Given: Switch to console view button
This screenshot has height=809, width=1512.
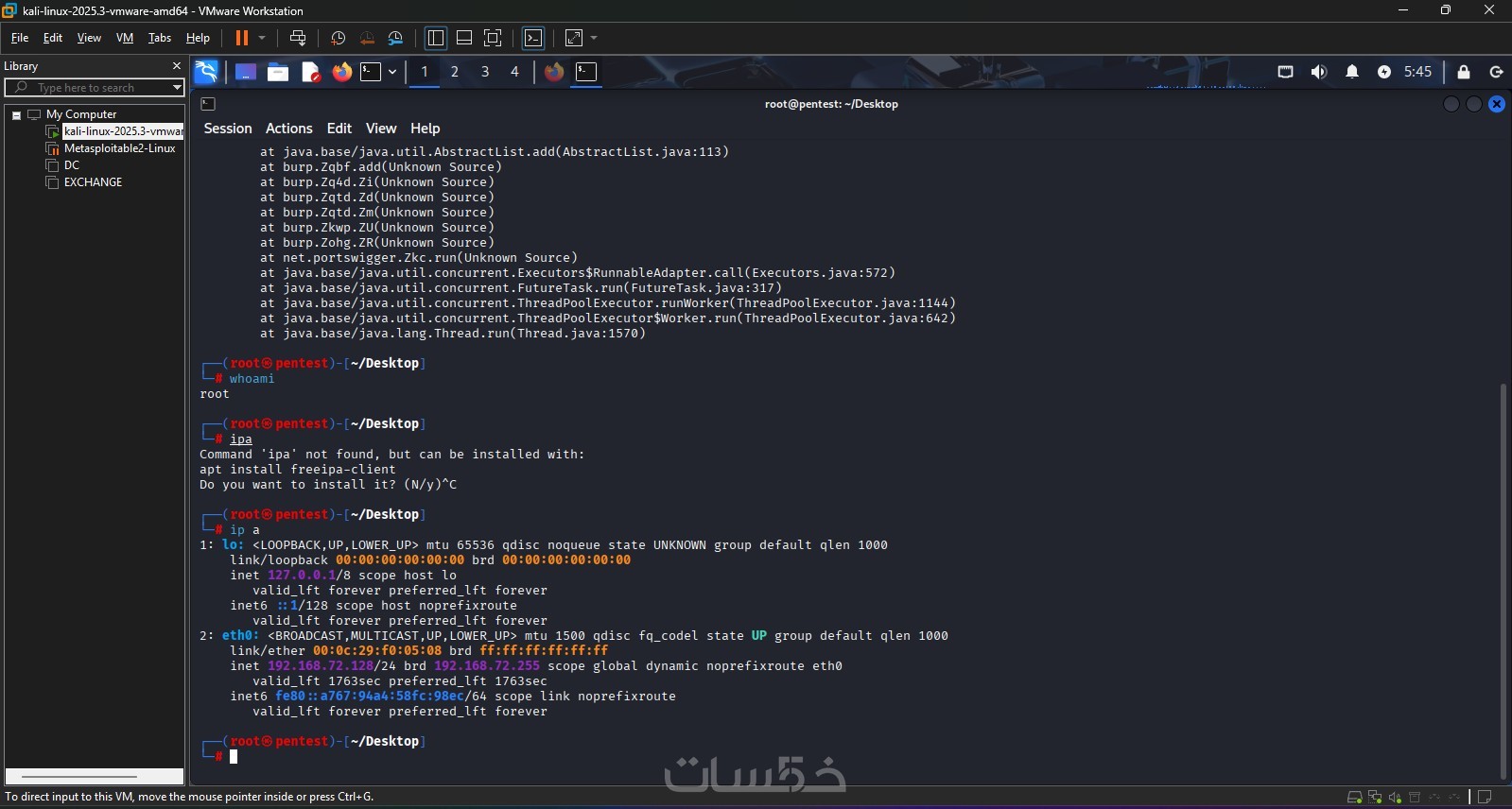Looking at the screenshot, I should tap(534, 38).
